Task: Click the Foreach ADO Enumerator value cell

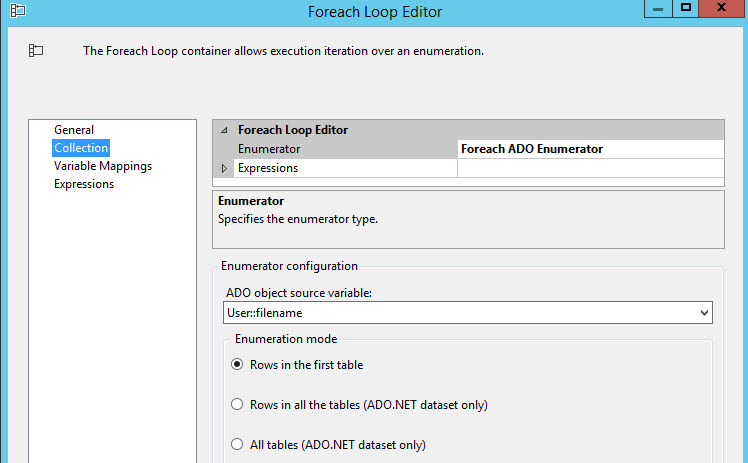Action: (x=590, y=149)
